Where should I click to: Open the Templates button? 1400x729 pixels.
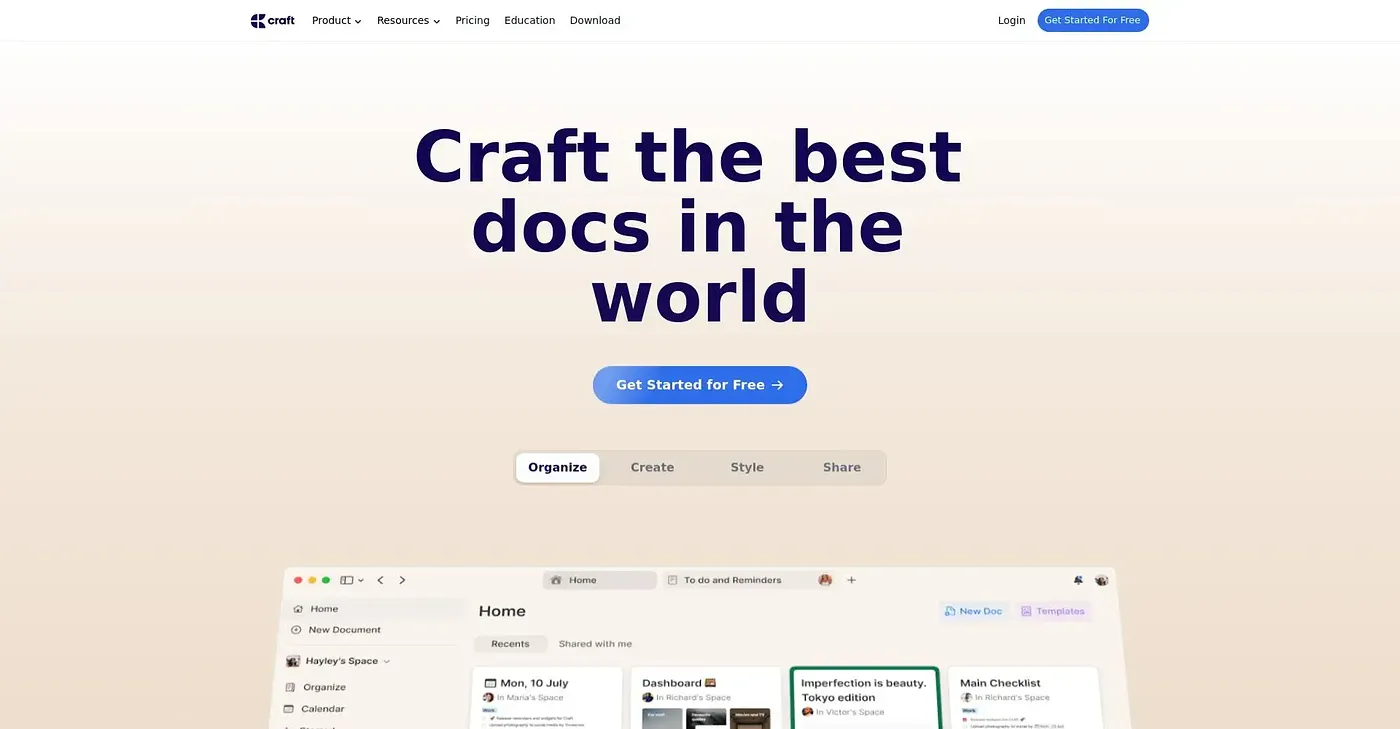1053,611
